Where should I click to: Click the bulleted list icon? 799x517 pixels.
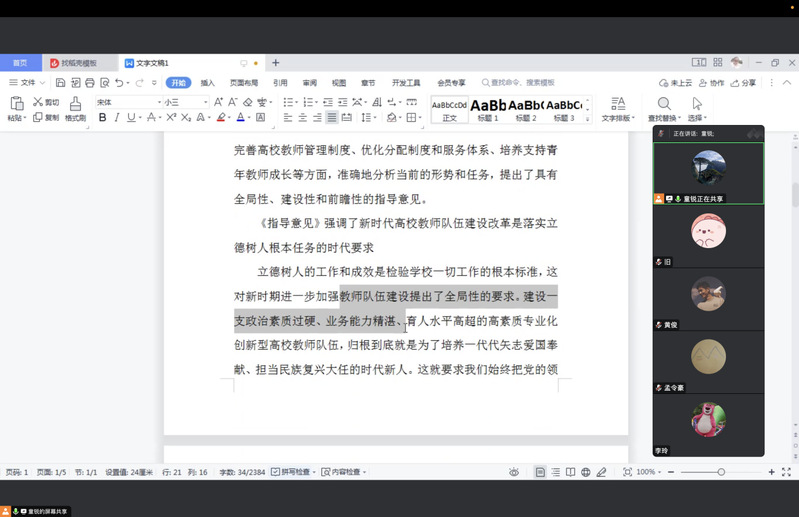[288, 102]
